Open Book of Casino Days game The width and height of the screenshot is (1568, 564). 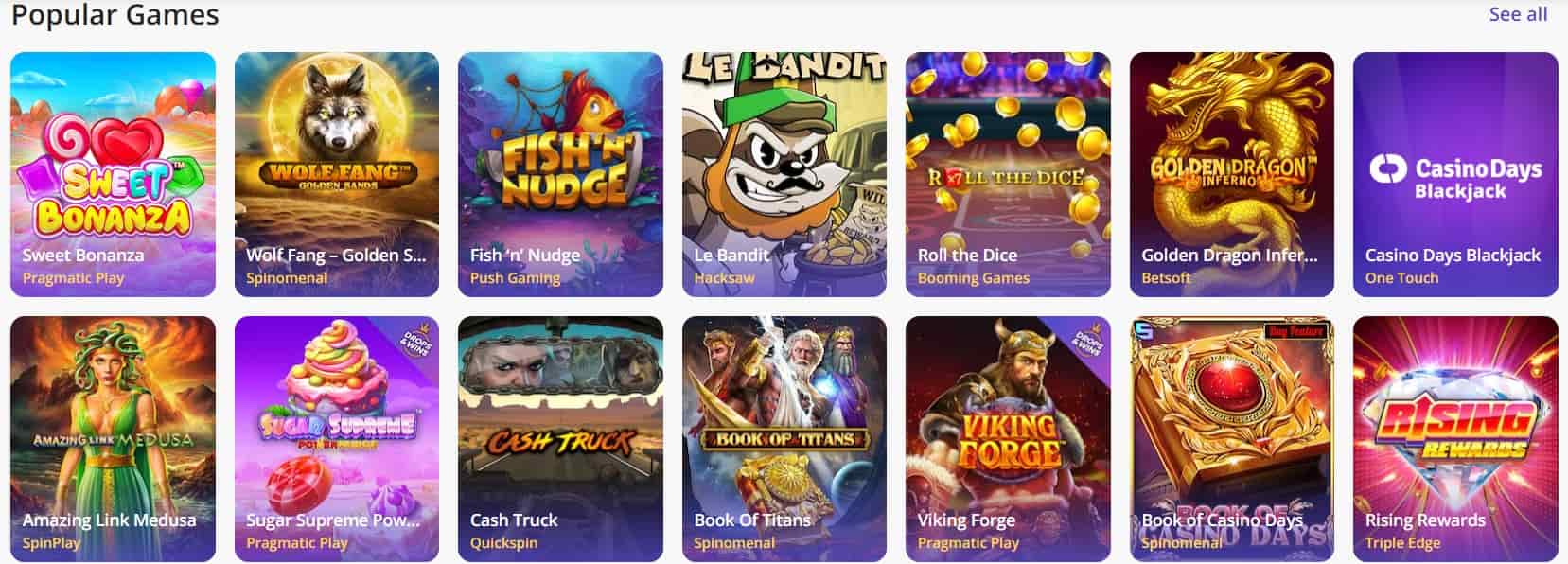1232,439
